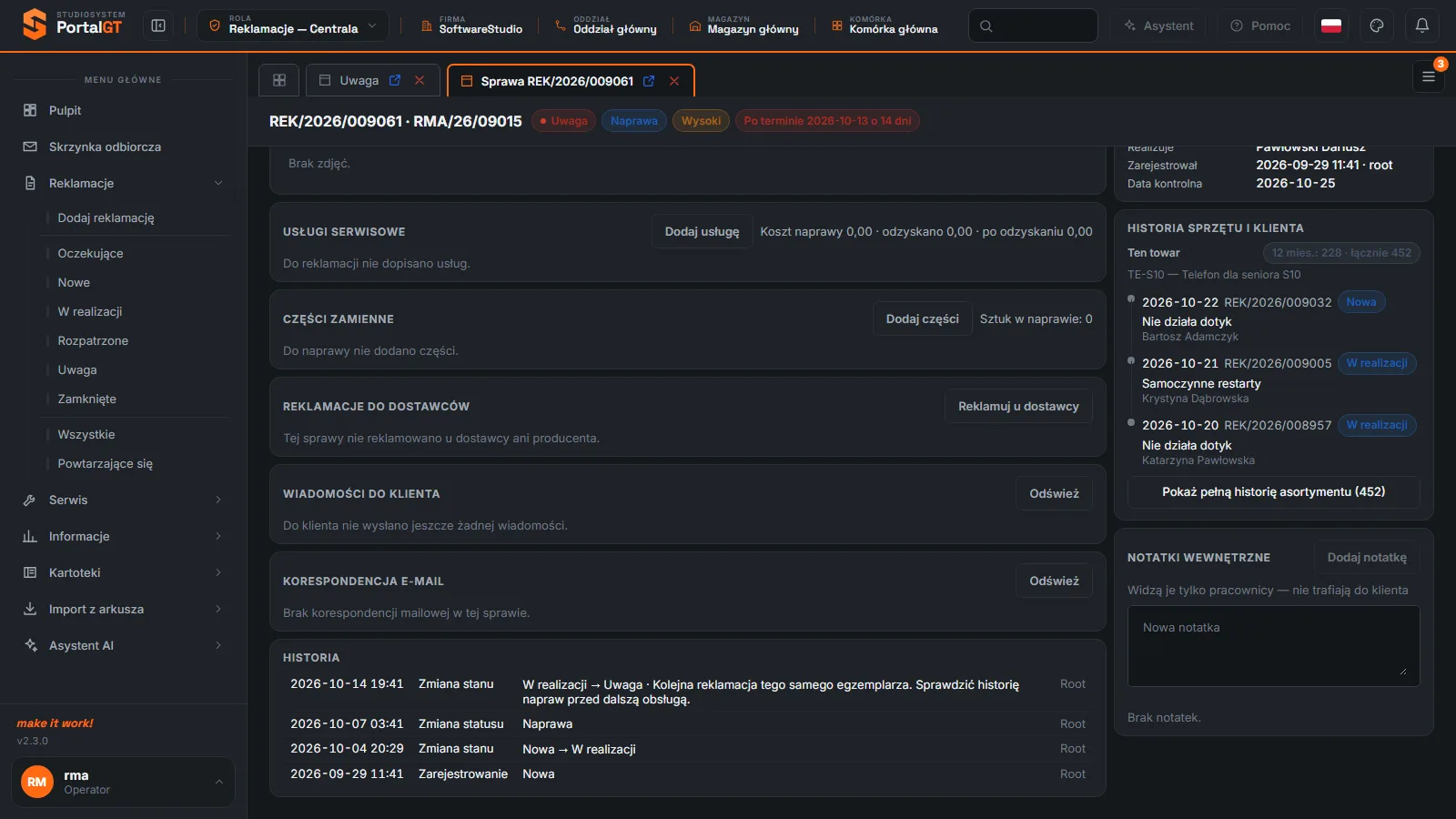Open Dodaj reklamację menu item
This screenshot has width=1456, height=819.
point(106,217)
